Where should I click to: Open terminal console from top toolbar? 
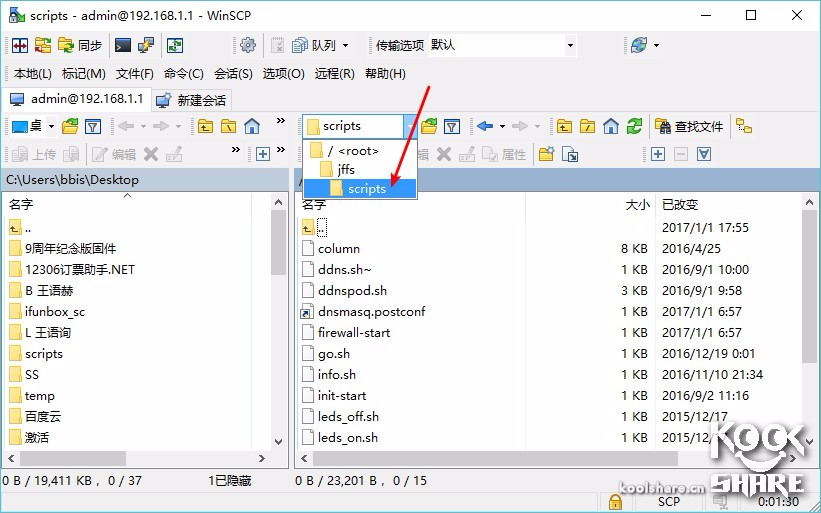pyautogui.click(x=123, y=45)
